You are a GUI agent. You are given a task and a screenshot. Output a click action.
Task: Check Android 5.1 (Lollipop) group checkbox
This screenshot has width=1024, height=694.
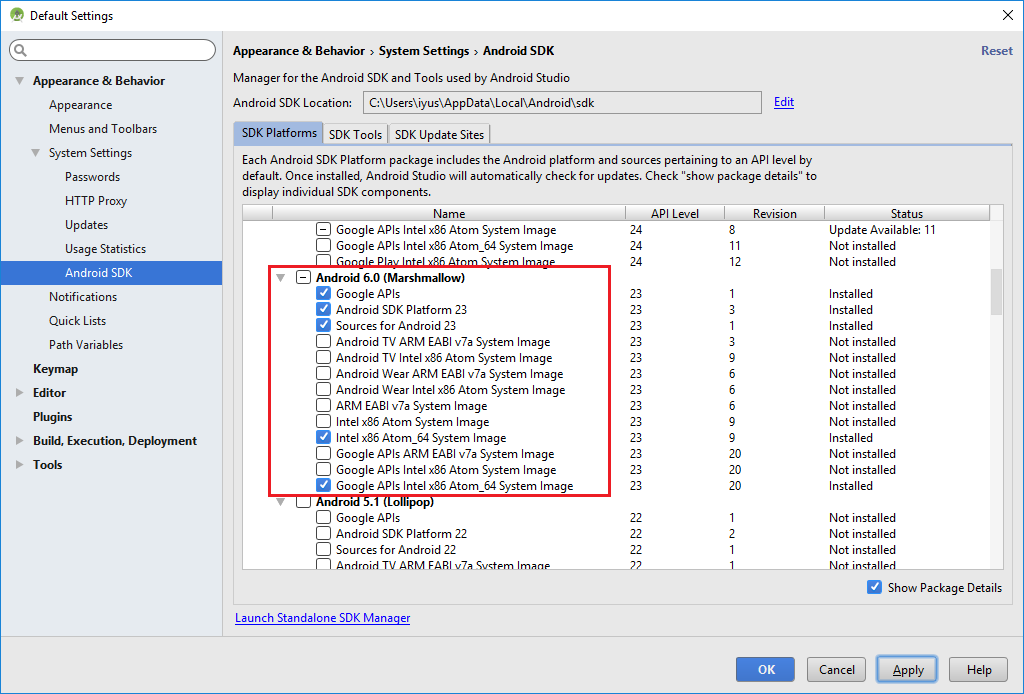[303, 501]
